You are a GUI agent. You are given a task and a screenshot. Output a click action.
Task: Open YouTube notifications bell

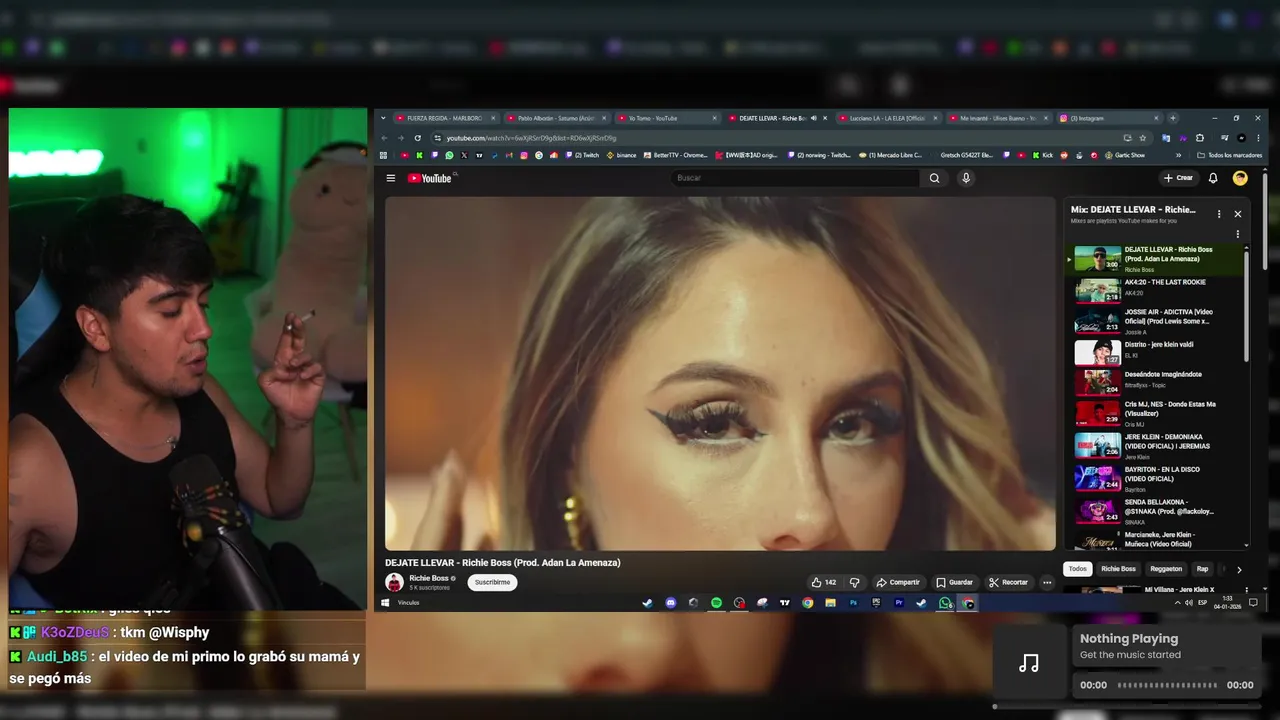pyautogui.click(x=1213, y=178)
